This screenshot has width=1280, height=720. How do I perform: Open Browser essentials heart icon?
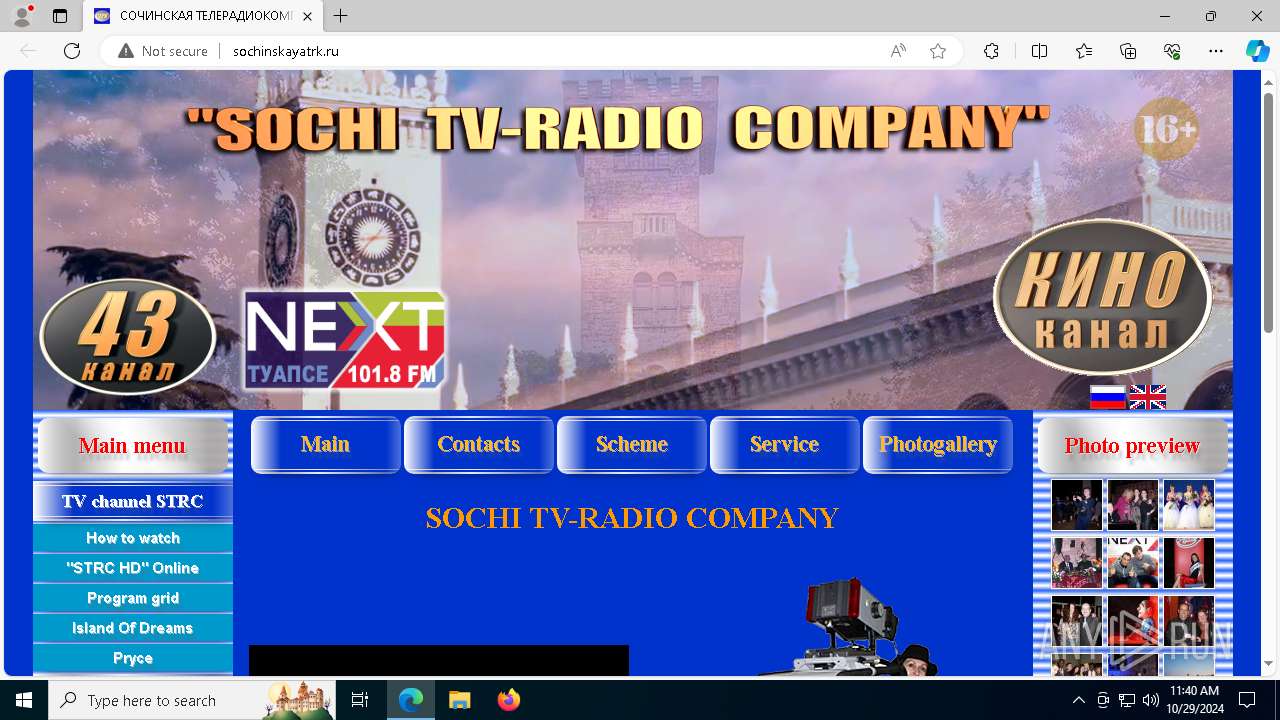tap(1172, 51)
